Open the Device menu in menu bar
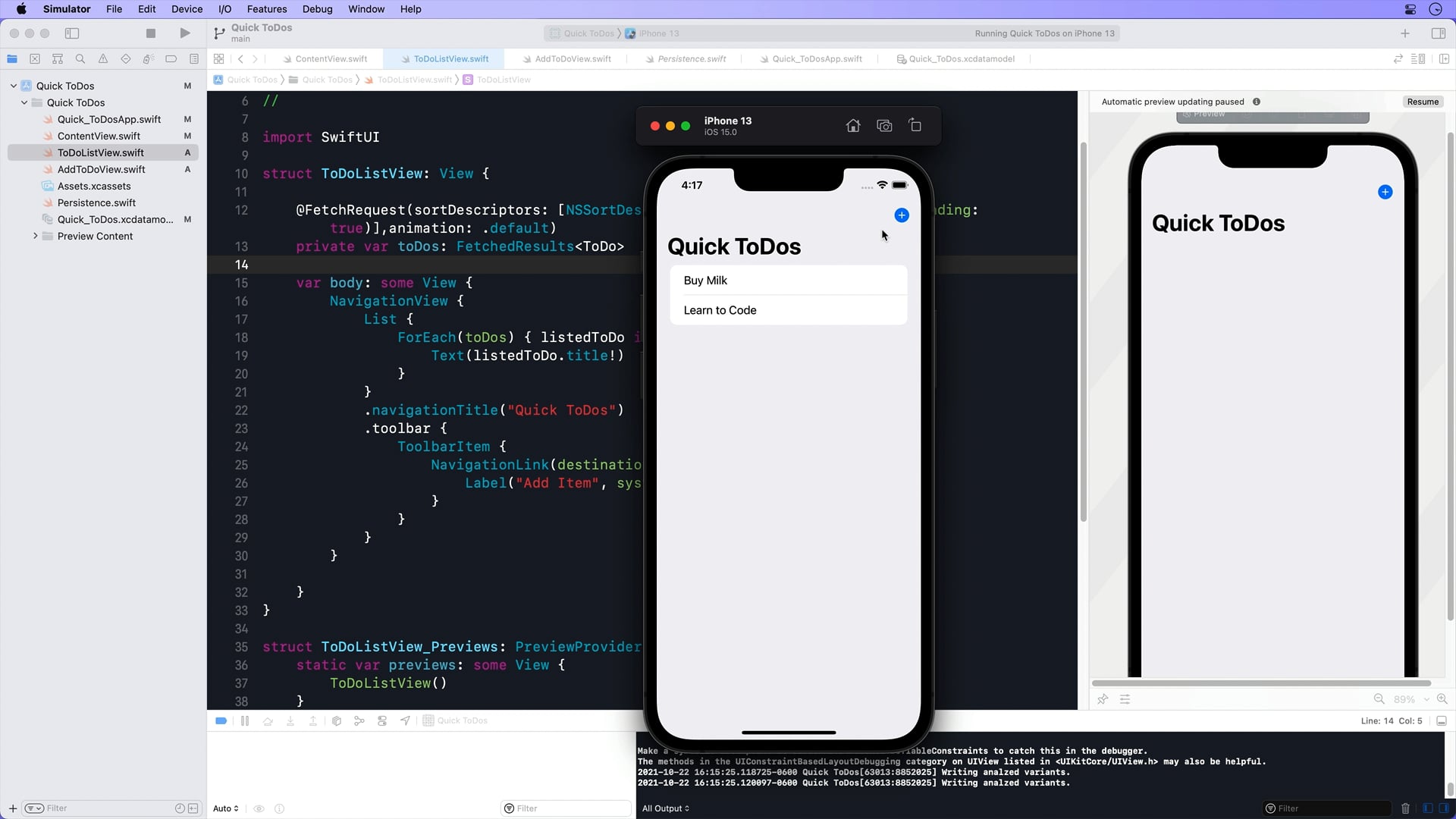 (x=187, y=9)
